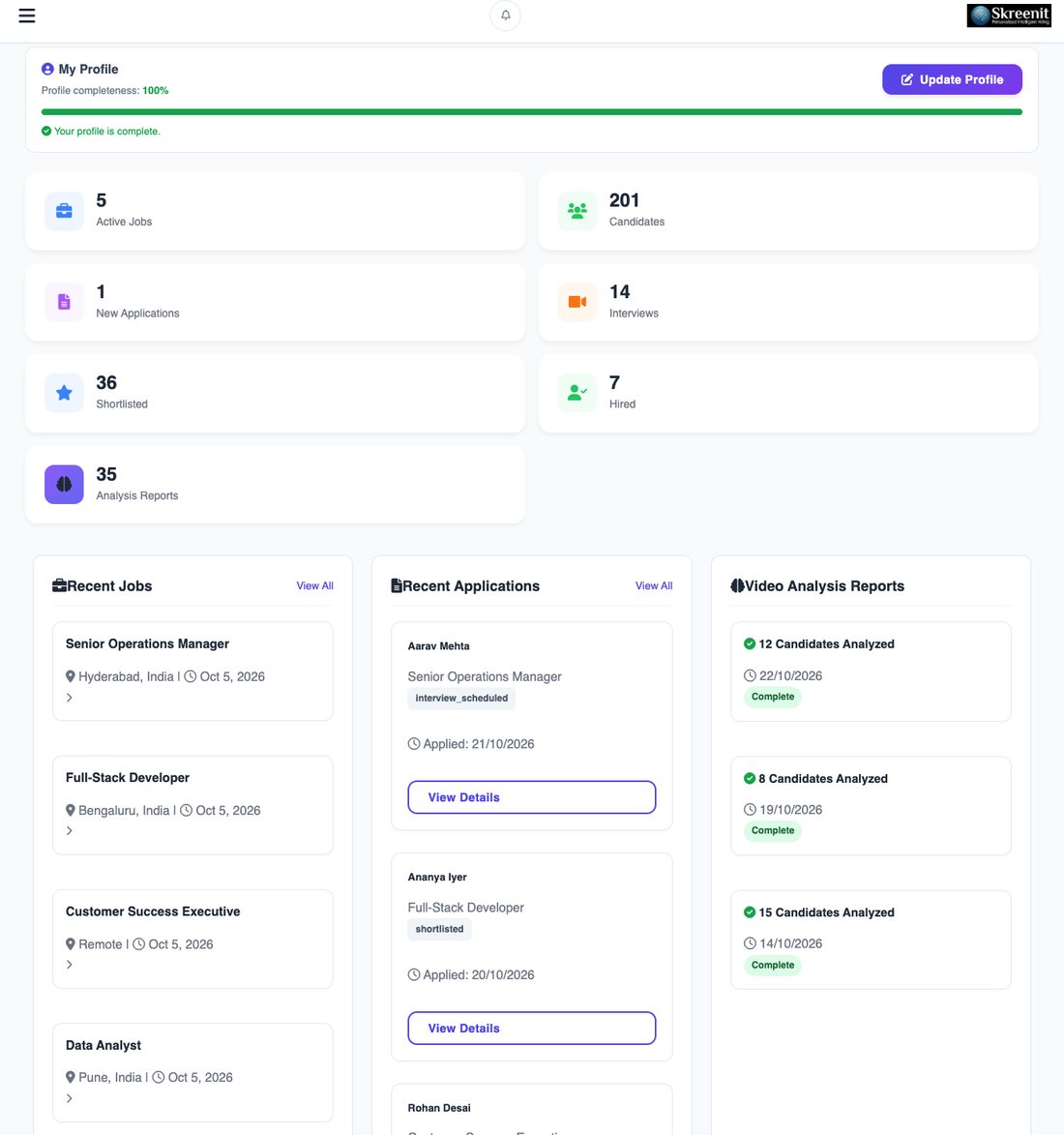Click the Recent Applications file heading icon
Screen dimensions: 1064x1135
click(x=396, y=585)
